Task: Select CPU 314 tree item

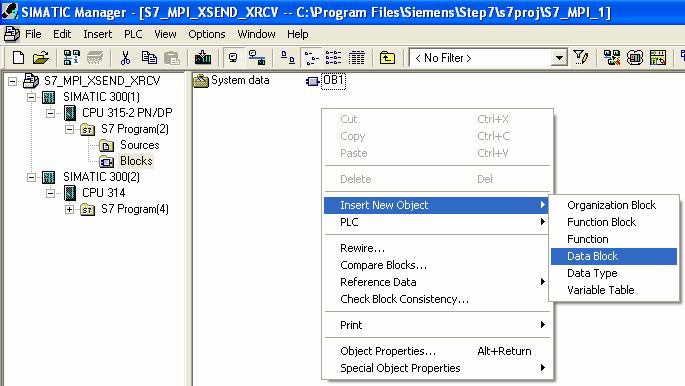Action: (x=104, y=193)
